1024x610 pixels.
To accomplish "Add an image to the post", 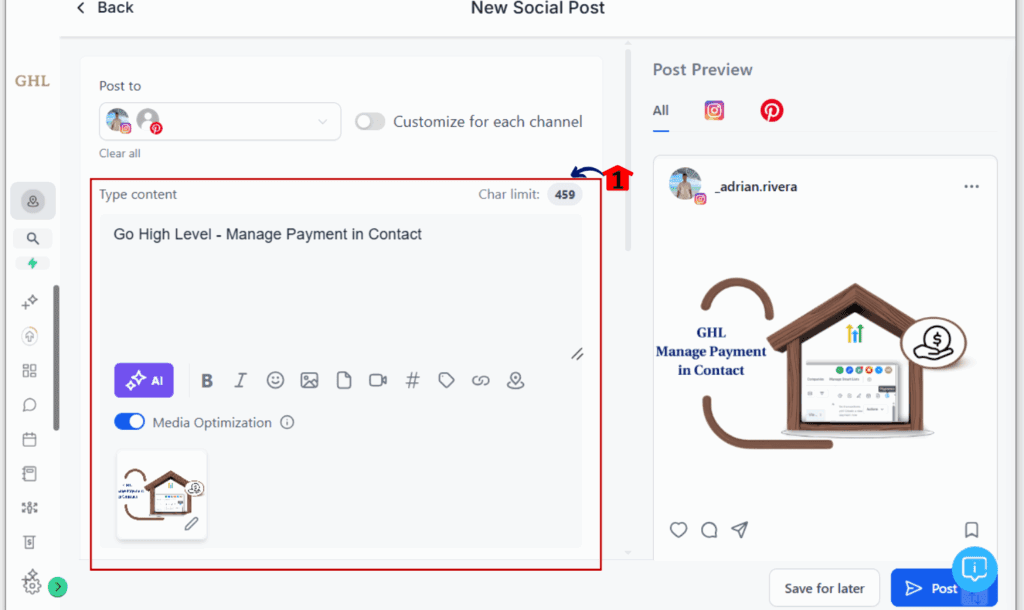I will pyautogui.click(x=309, y=380).
